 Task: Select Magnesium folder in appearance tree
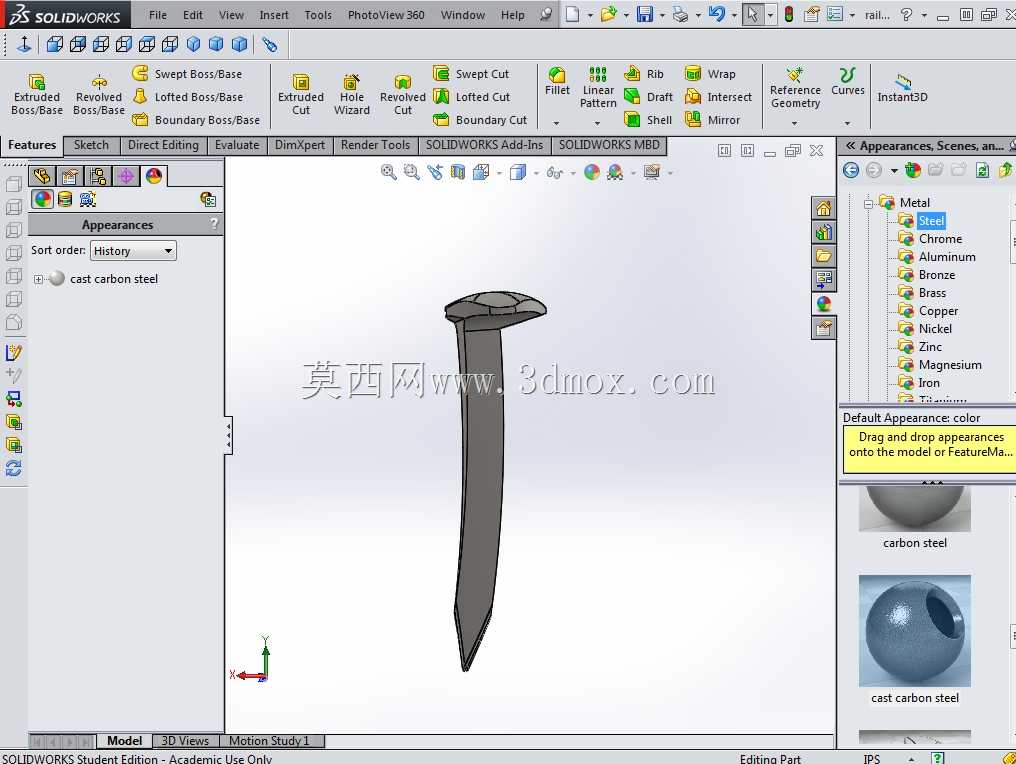click(x=950, y=365)
